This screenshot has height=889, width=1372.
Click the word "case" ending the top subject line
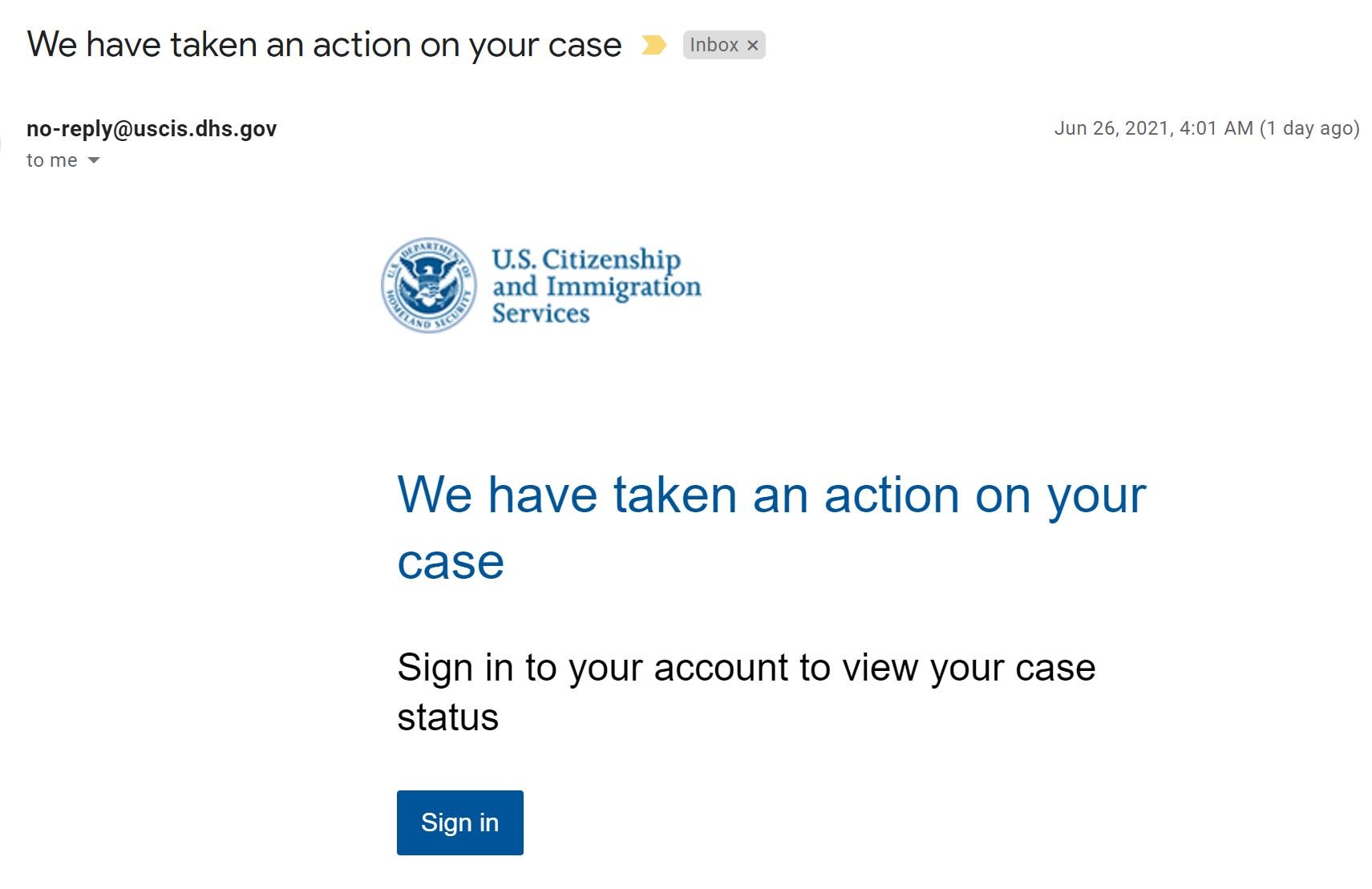tap(585, 45)
